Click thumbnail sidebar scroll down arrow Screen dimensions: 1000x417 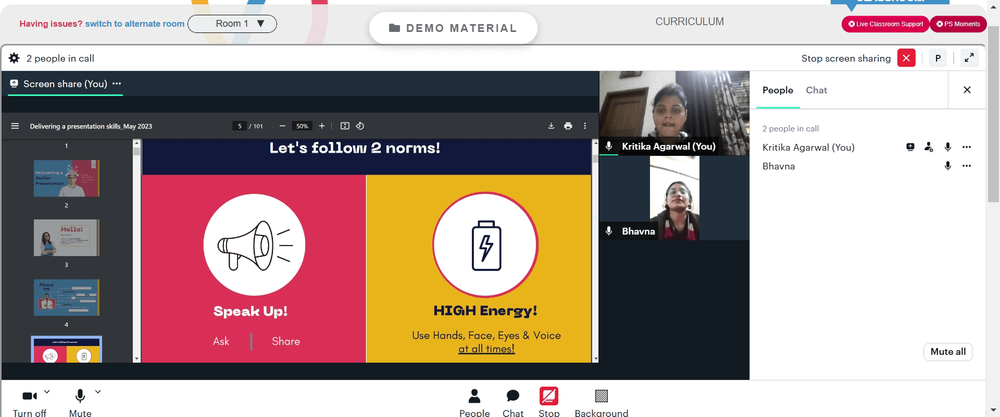(x=136, y=359)
